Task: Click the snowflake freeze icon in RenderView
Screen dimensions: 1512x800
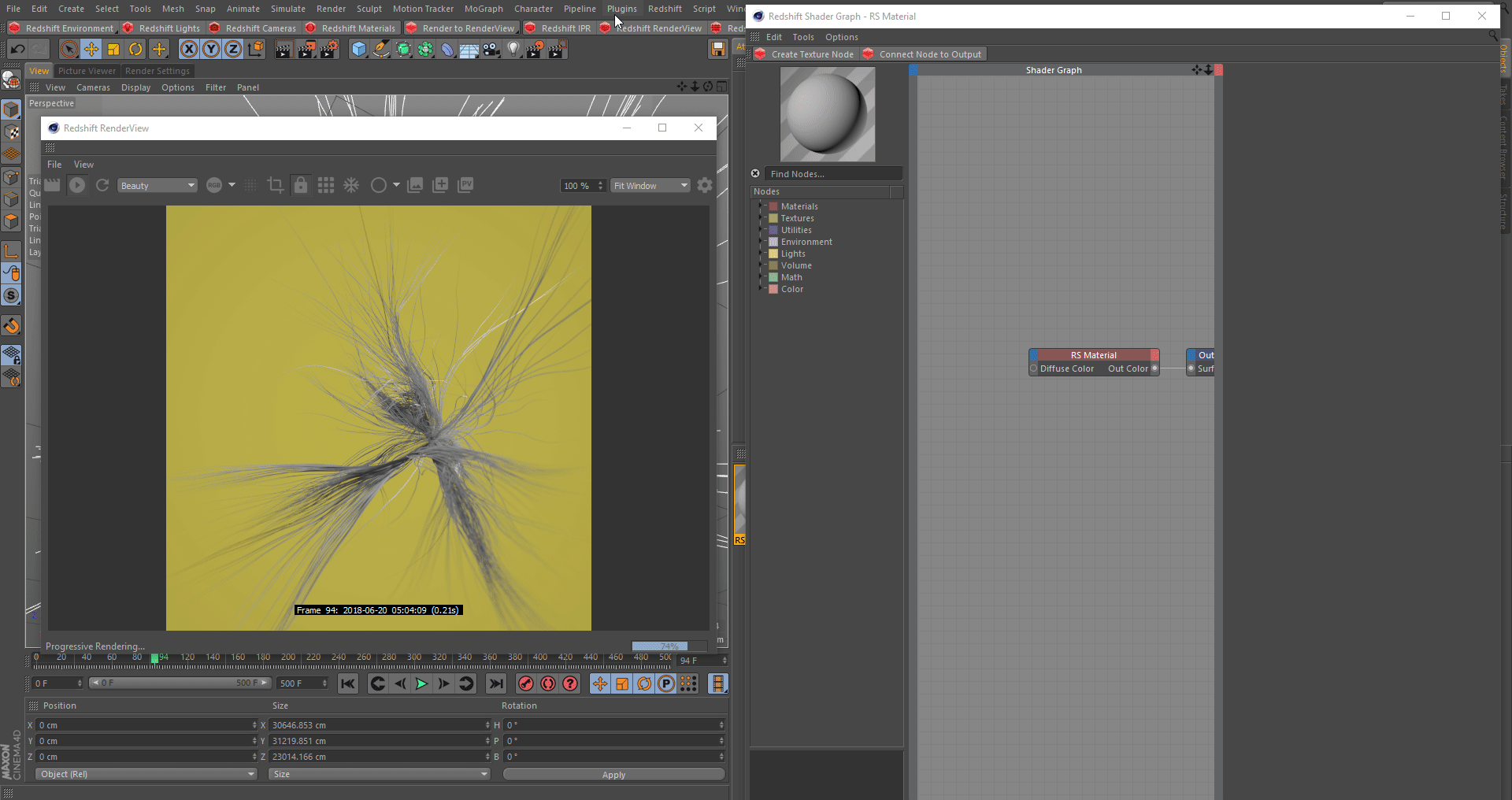Action: (351, 185)
